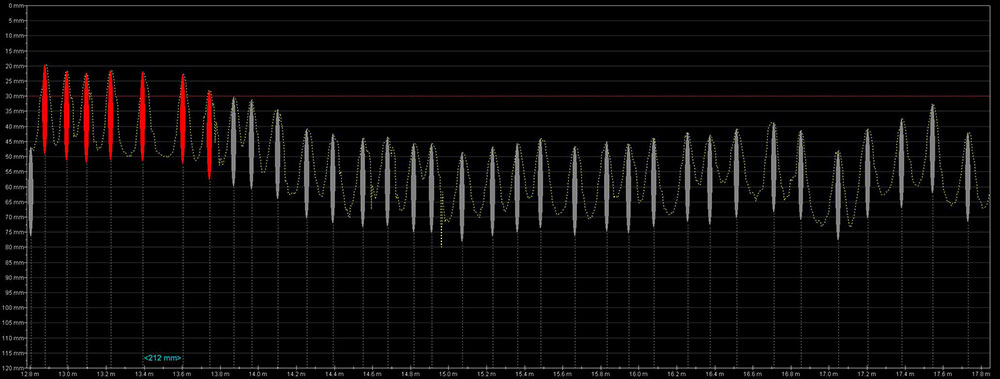This screenshot has width=1000, height=379.
Task: Select the first gray peak after the red ones
Action: [x=233, y=142]
